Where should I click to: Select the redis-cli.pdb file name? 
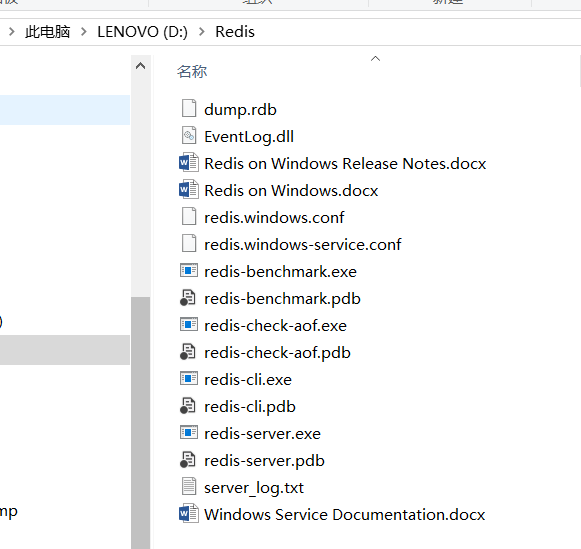(x=250, y=407)
